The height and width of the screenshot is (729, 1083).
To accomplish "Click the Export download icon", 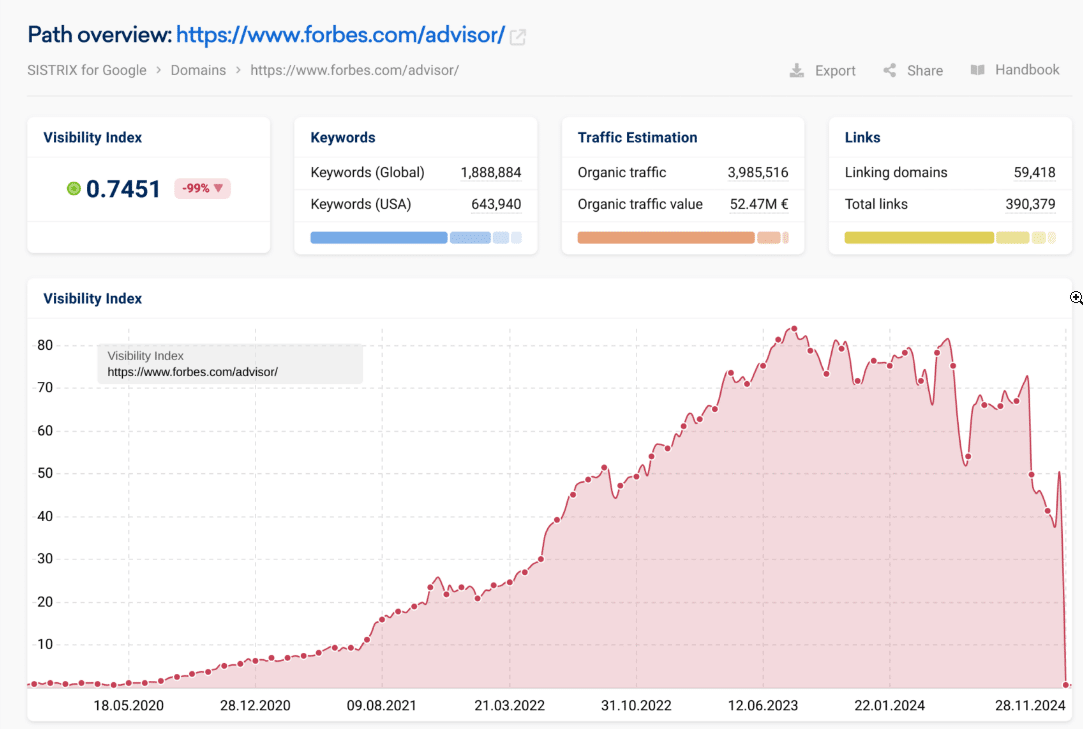I will (x=796, y=70).
